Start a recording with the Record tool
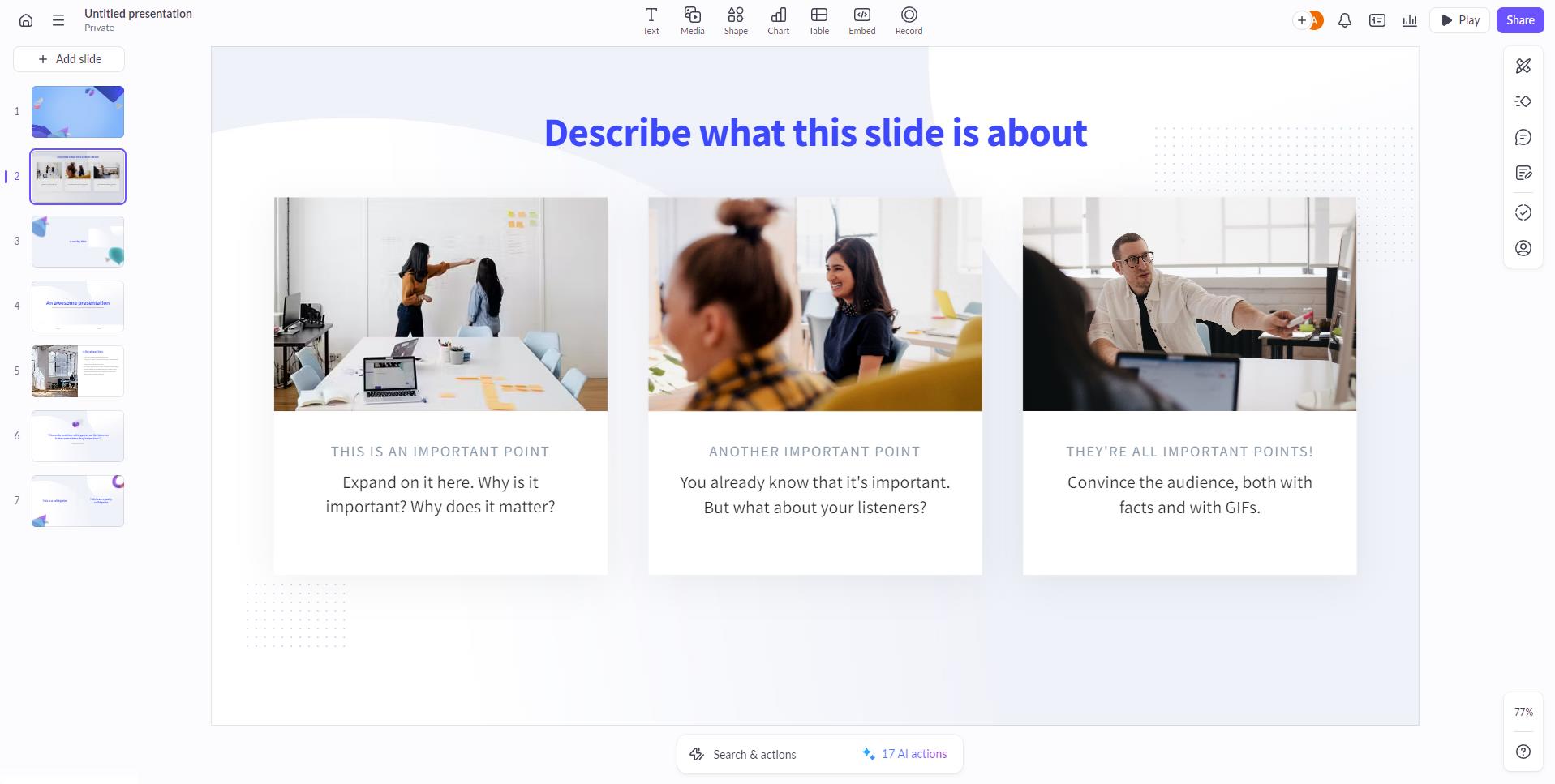The height and width of the screenshot is (784, 1555). (909, 19)
